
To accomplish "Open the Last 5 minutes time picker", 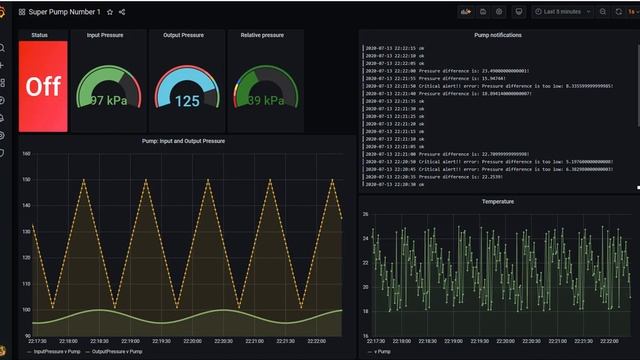I will click(563, 12).
